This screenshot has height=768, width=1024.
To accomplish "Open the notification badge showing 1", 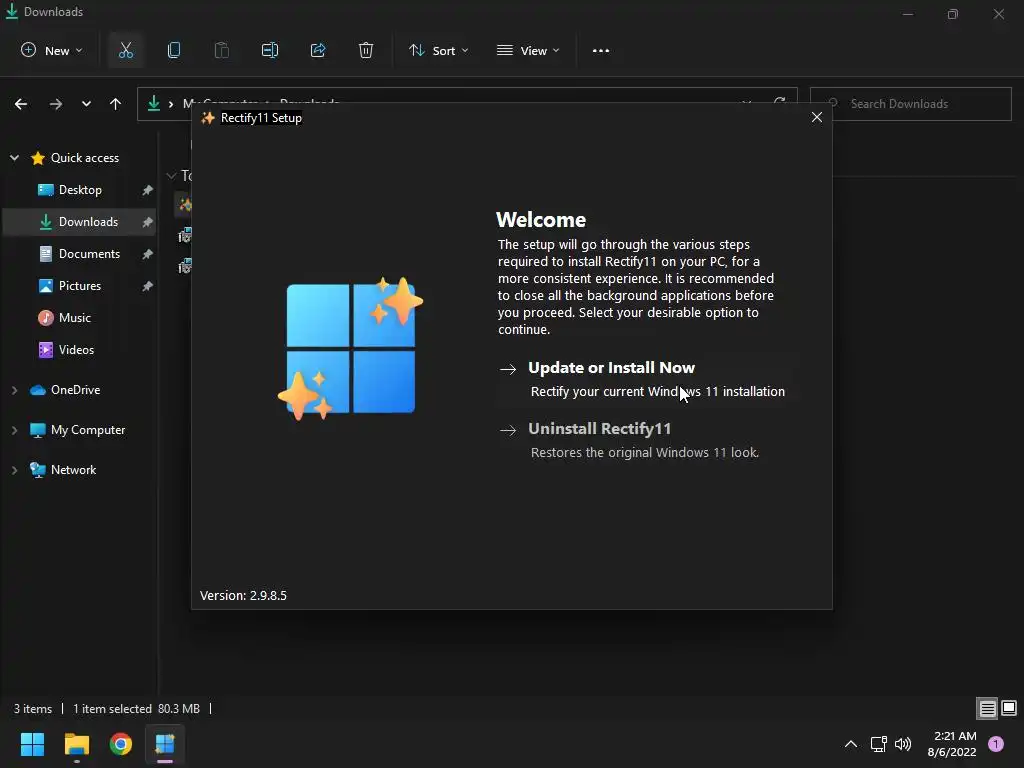I will click(x=996, y=744).
